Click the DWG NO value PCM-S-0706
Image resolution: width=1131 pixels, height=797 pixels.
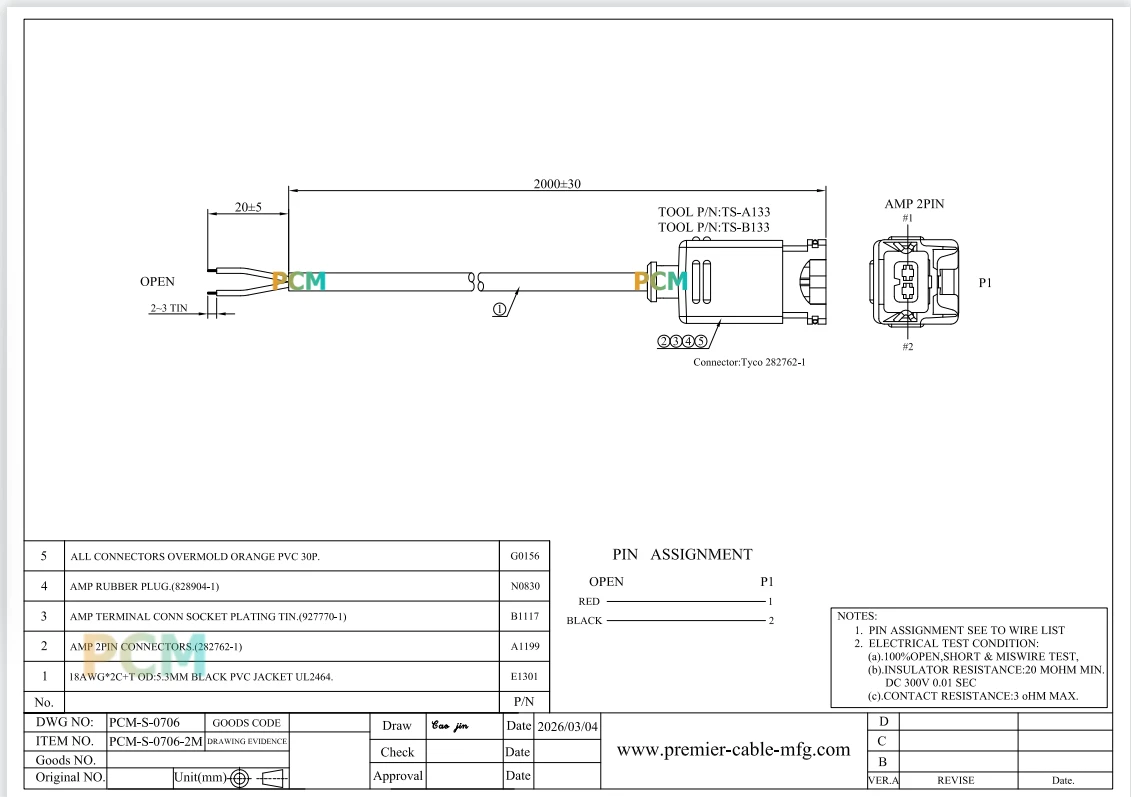(144, 722)
